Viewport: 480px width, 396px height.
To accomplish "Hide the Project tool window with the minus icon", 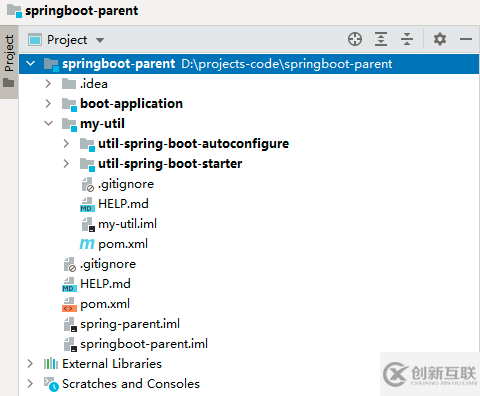I will click(x=466, y=39).
